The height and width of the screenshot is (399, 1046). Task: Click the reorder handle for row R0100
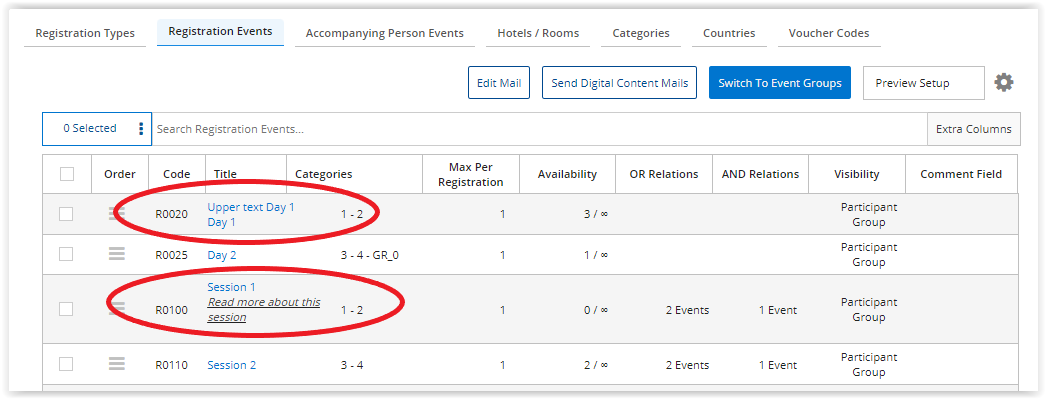tap(117, 308)
